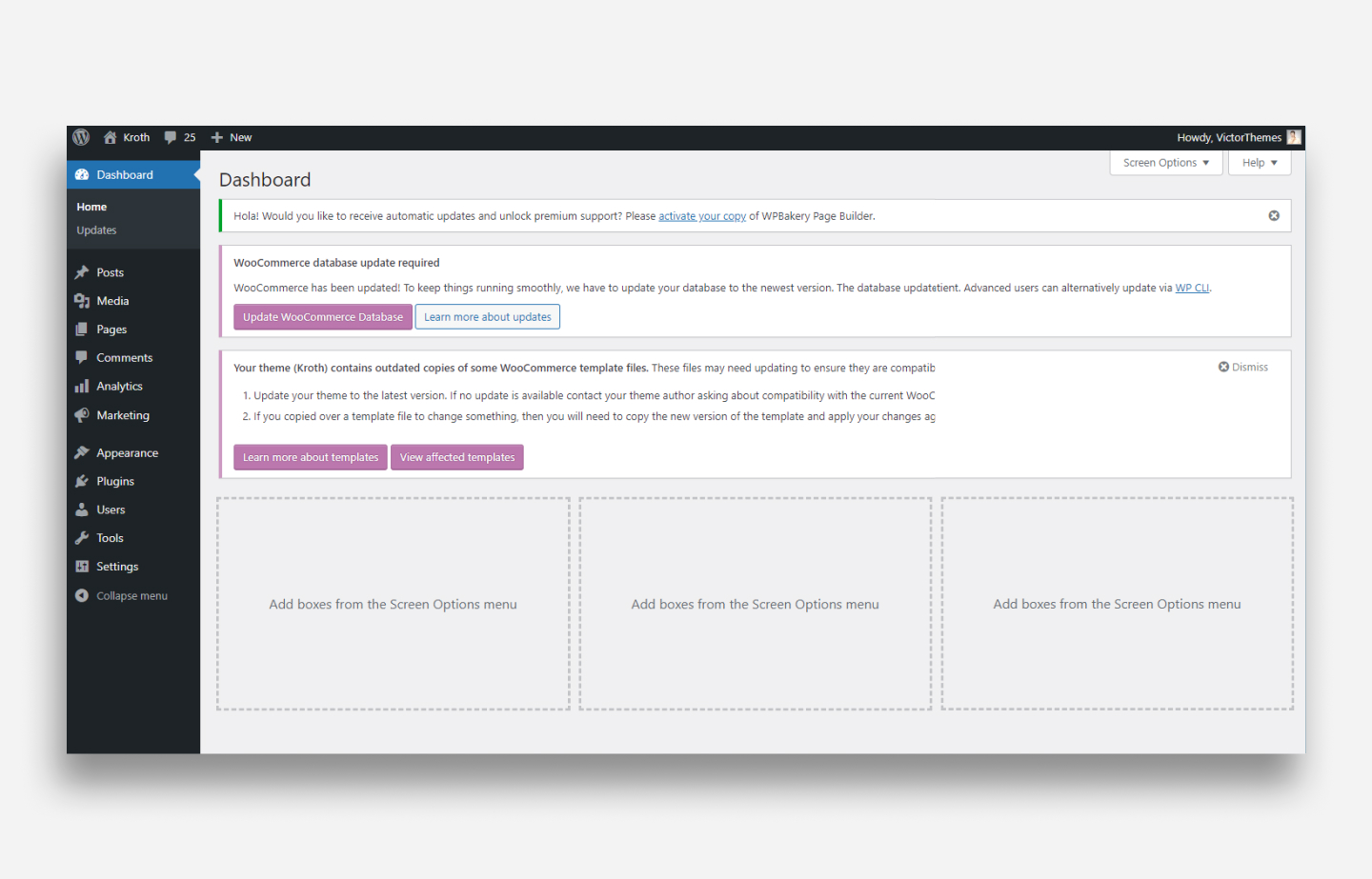Click the Plugins plug icon

(81, 480)
